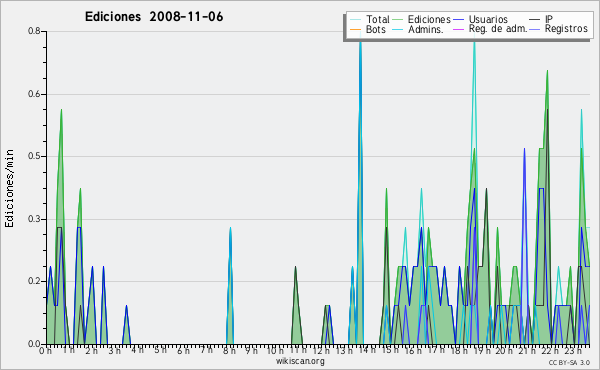This screenshot has height=370, width=600.
Task: Click the '23 h' x-axis label
Action: click(x=573, y=351)
